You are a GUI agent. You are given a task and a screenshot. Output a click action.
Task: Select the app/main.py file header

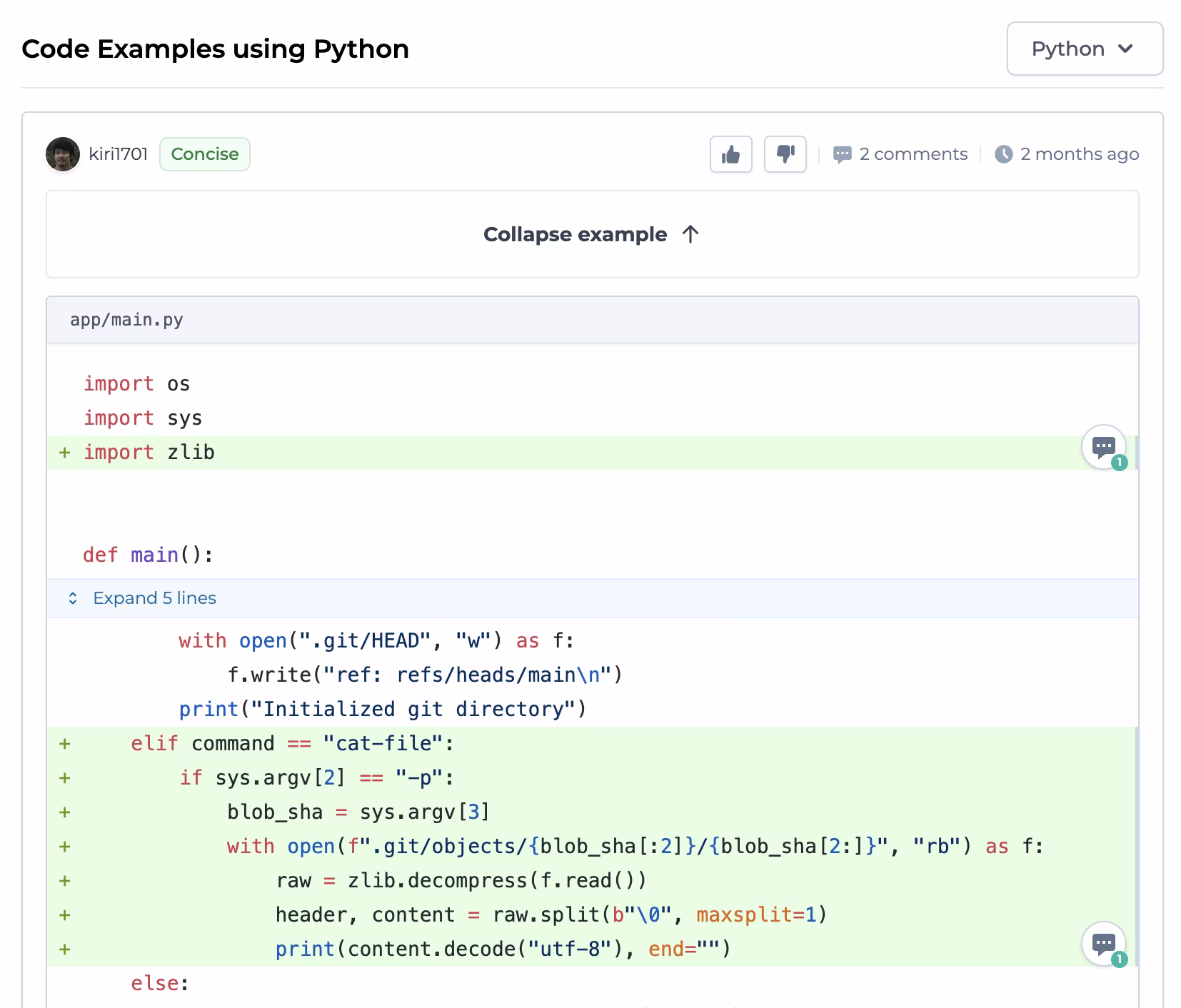pos(126,320)
